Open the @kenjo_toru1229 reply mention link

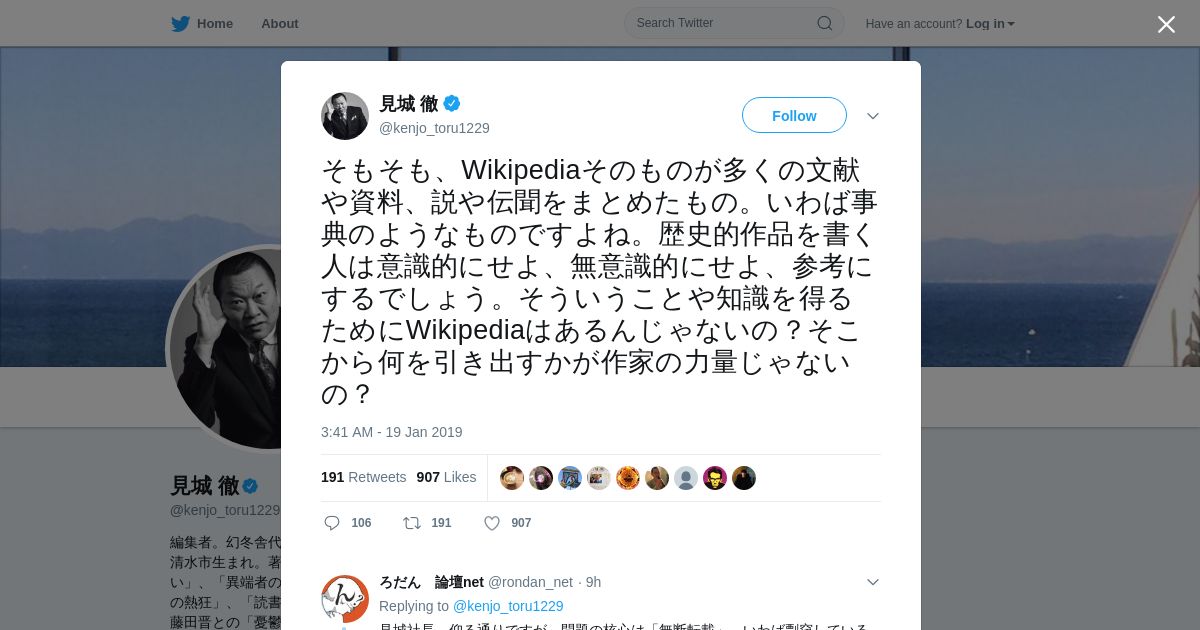coord(508,606)
